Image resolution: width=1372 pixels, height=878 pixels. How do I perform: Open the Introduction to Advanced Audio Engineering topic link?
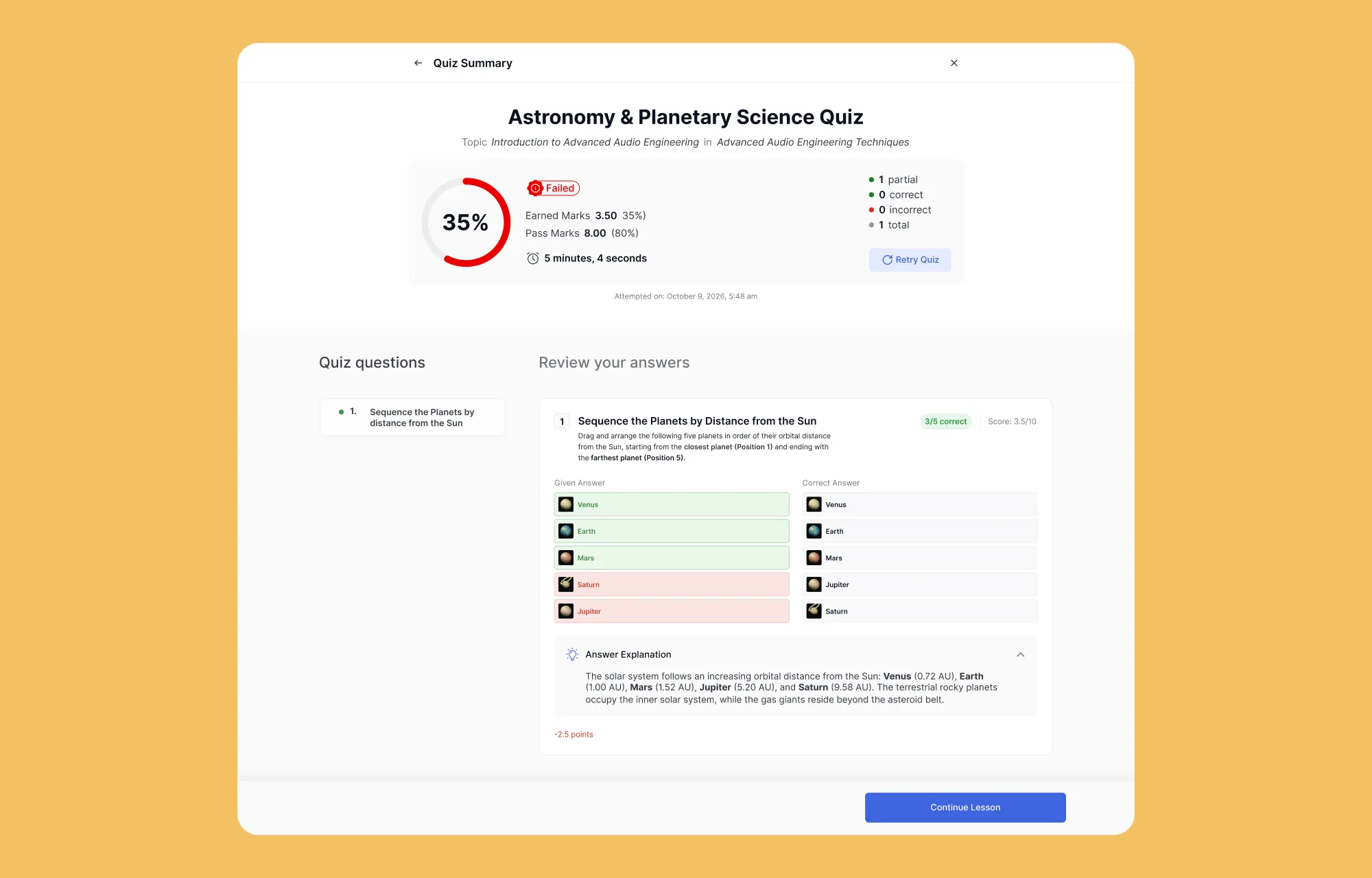595,142
